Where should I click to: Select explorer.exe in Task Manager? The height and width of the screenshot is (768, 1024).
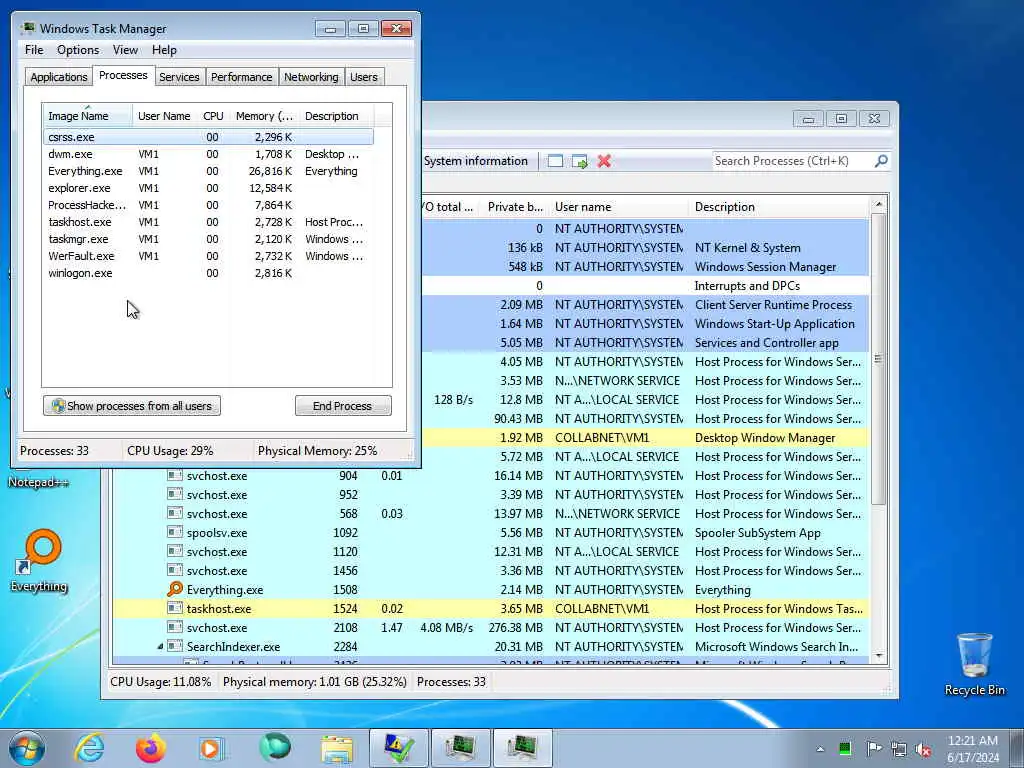point(208,188)
